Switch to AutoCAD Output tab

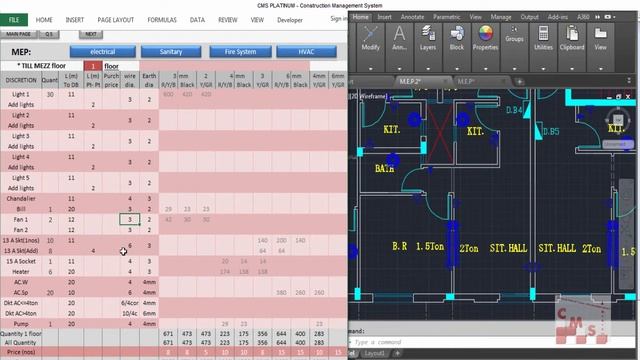[x=529, y=17]
